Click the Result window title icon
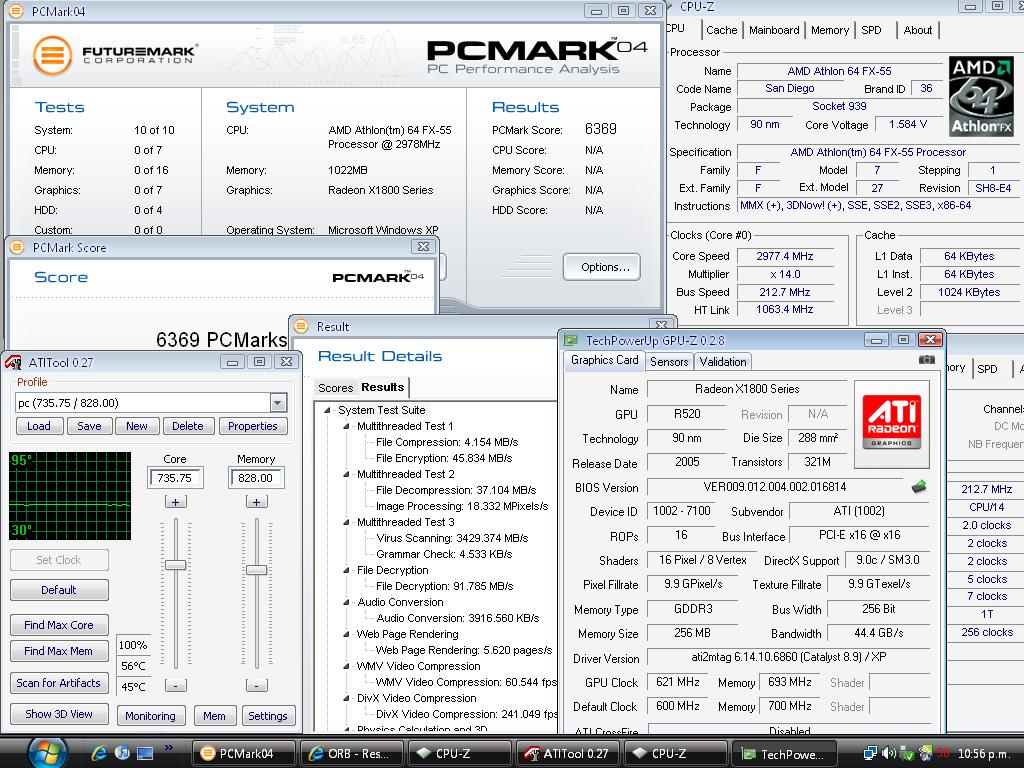 [301, 326]
